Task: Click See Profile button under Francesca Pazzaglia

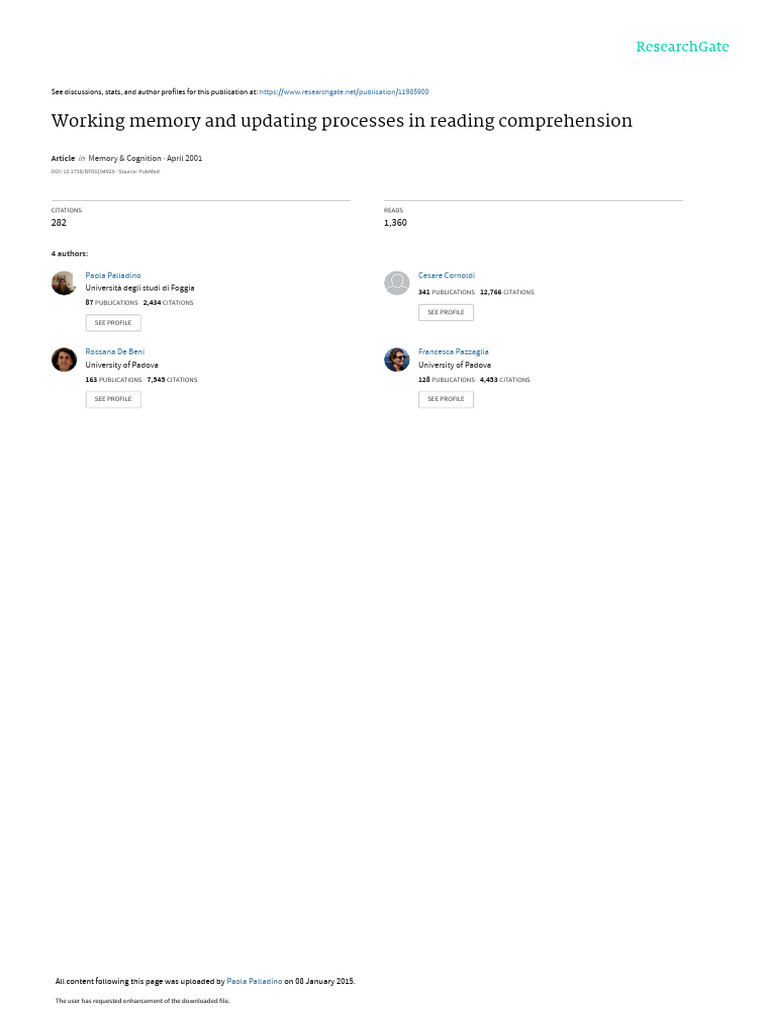Action: point(446,399)
